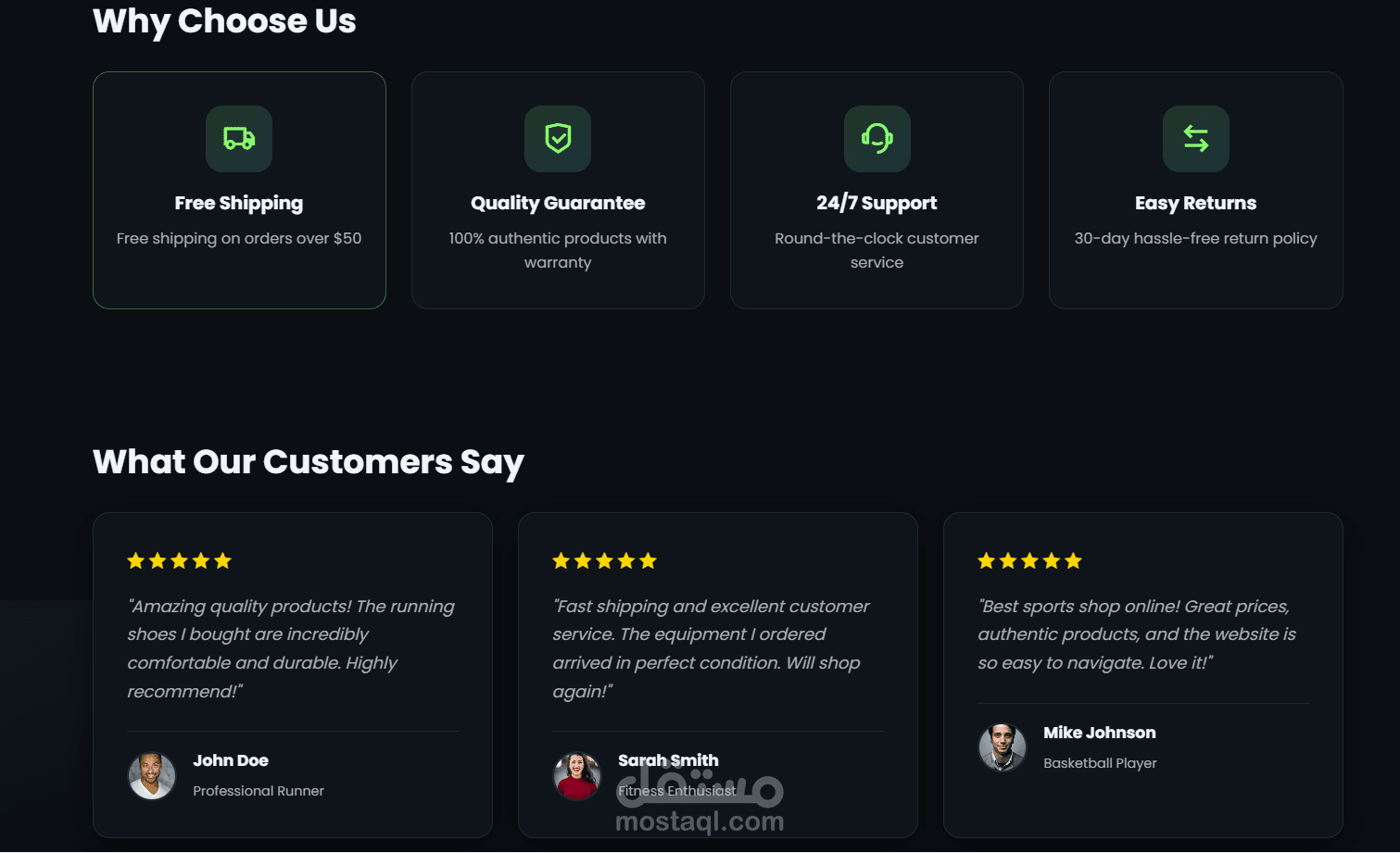
Task: Click Sarah Smith's avatar picture
Action: [576, 775]
